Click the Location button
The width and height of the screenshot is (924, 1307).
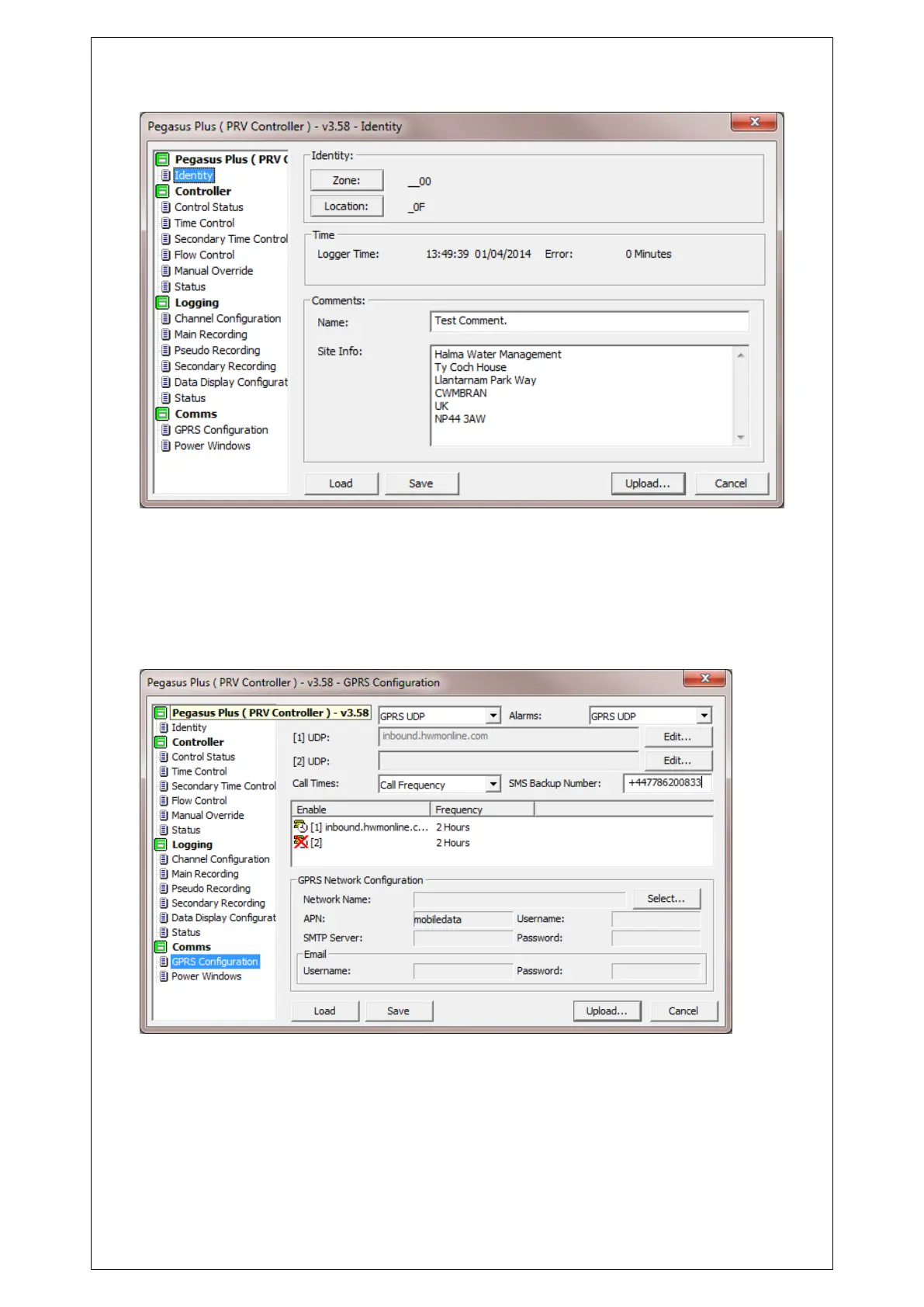pos(347,206)
